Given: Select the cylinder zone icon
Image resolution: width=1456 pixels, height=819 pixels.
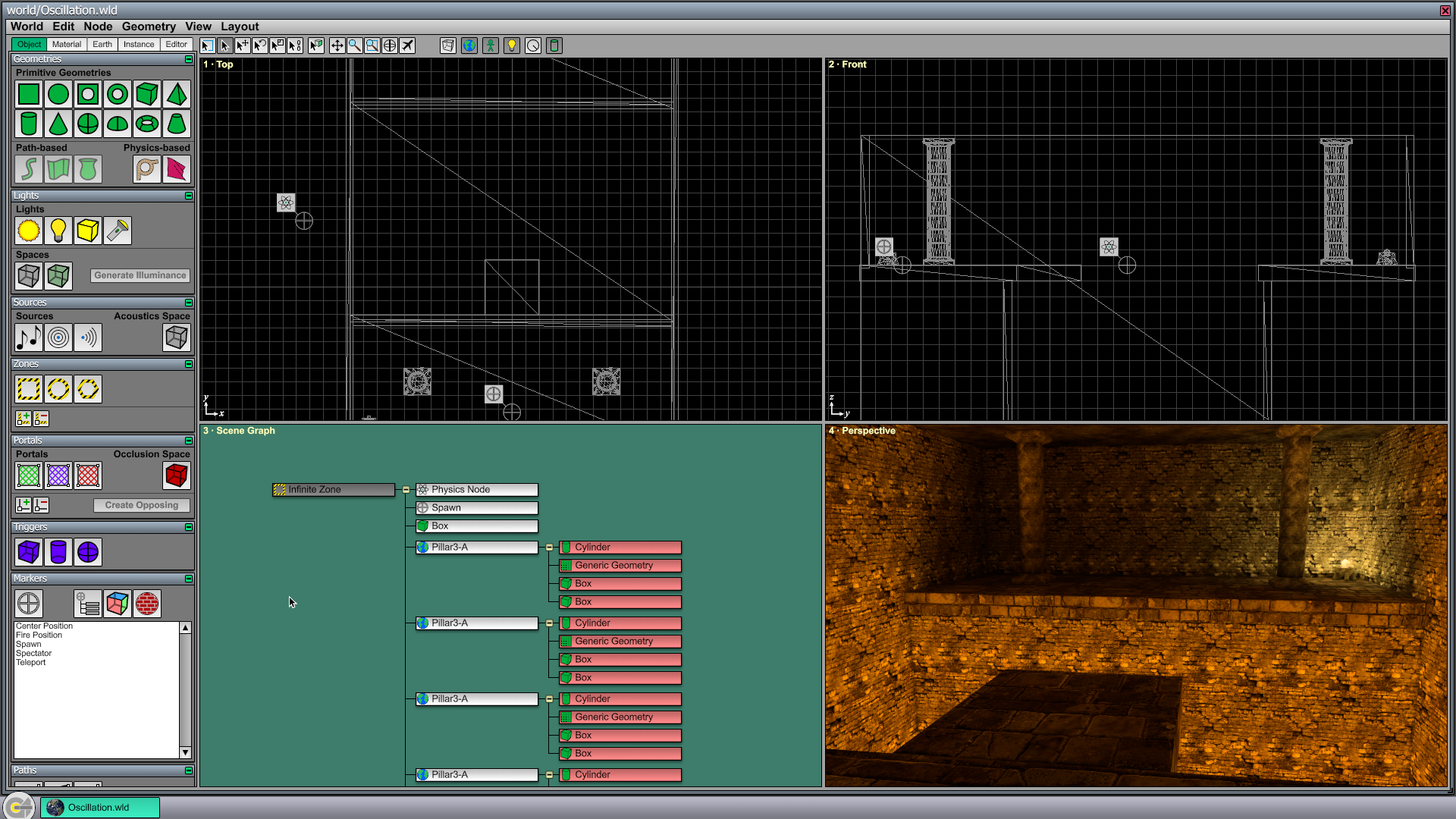Looking at the screenshot, I should 58,390.
